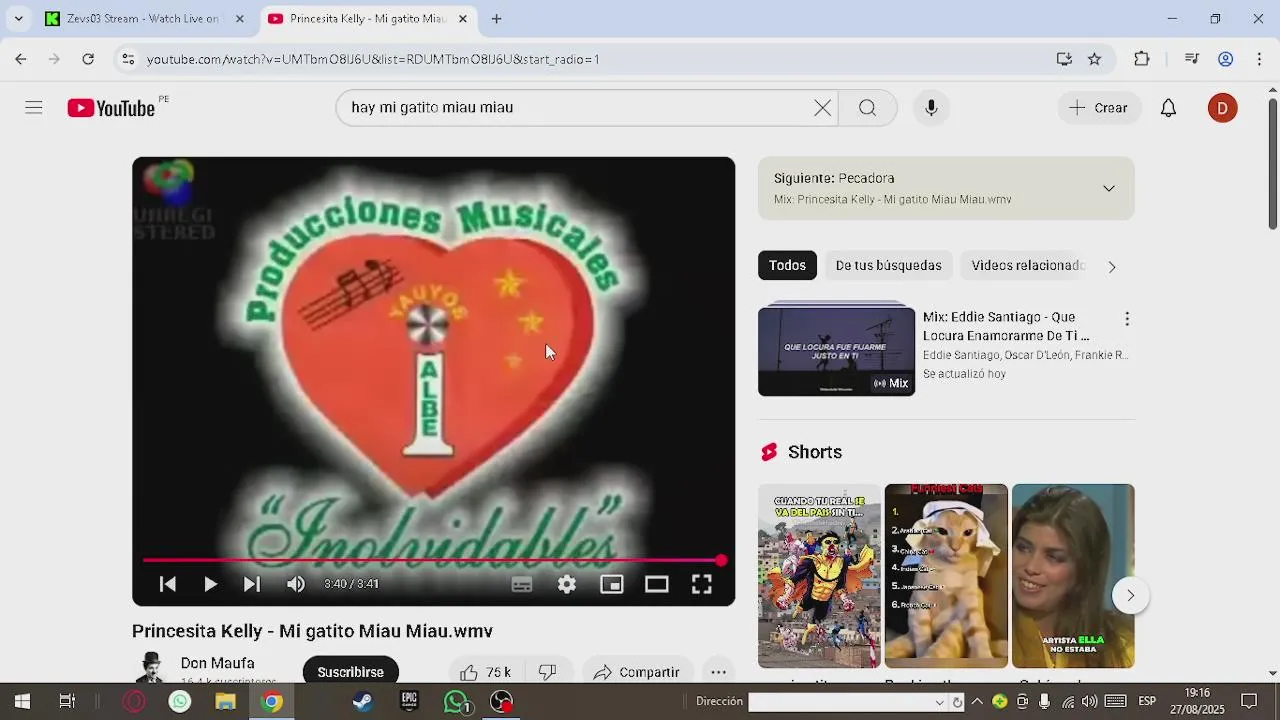
Task: Bookmark this page with the star
Action: coord(1095,59)
